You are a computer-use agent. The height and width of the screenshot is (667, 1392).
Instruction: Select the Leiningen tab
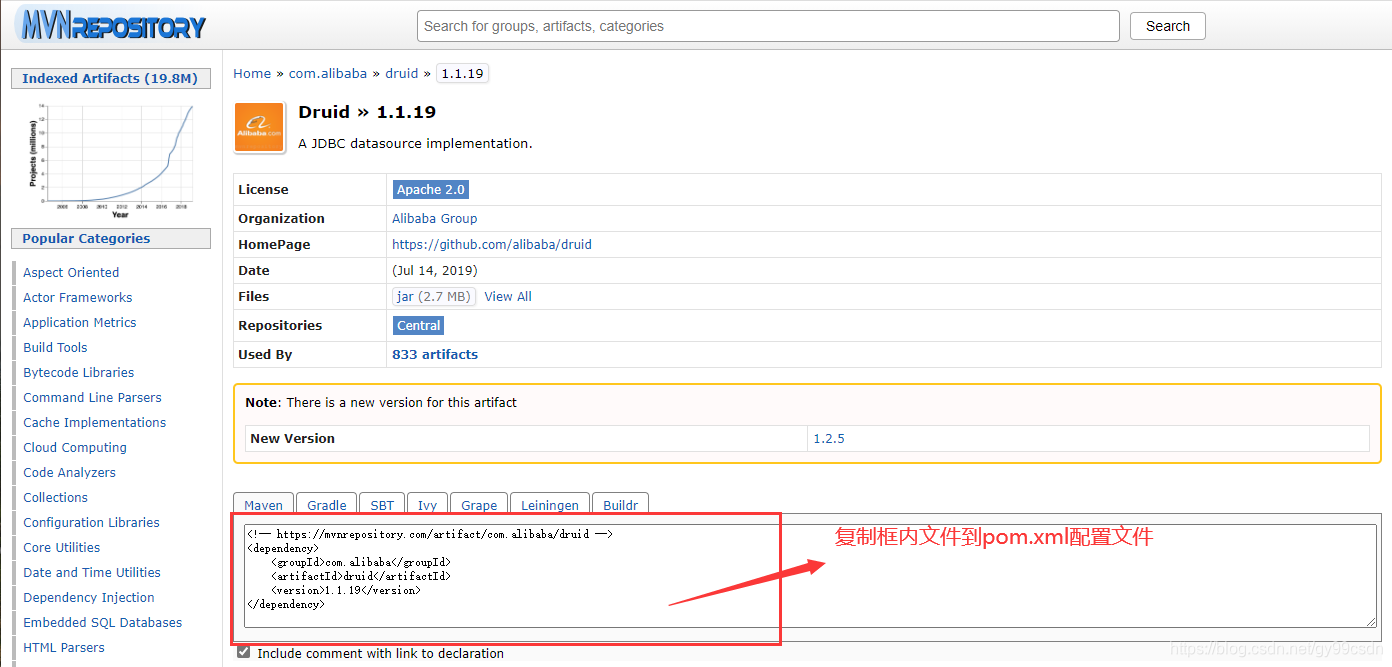(x=550, y=505)
